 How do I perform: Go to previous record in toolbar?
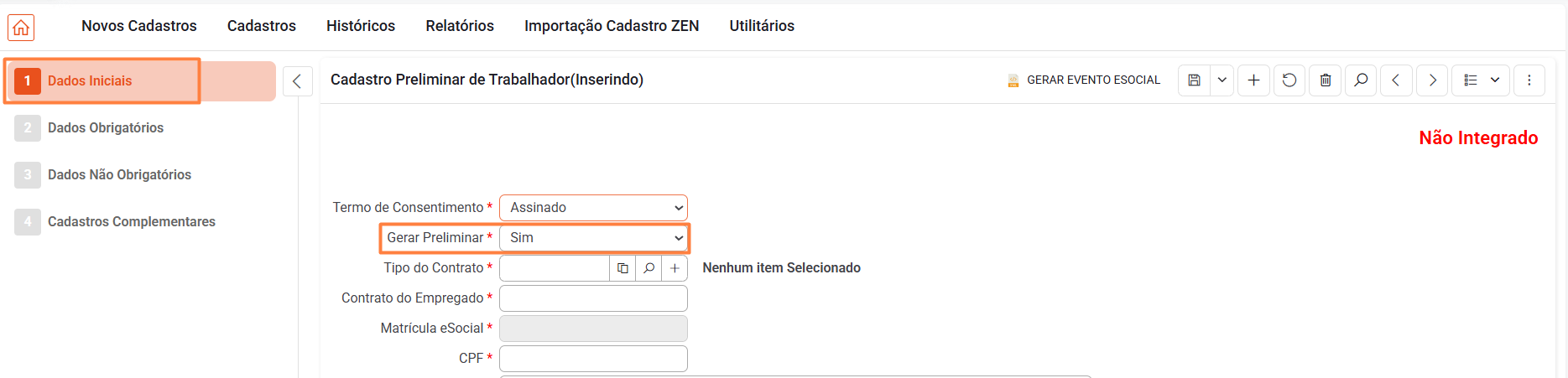[x=1396, y=80]
